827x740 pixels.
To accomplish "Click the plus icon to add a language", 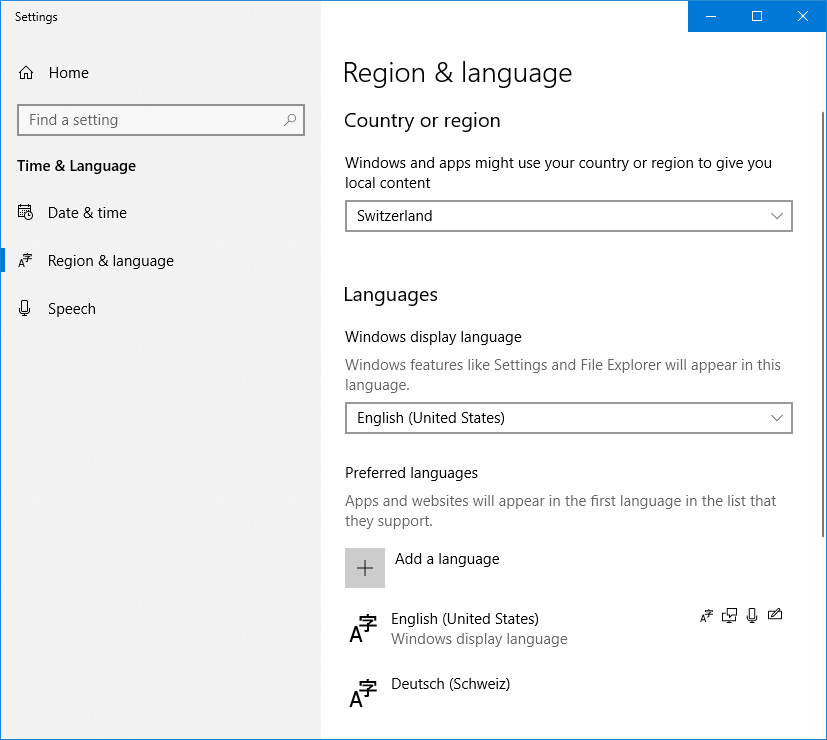I will (x=365, y=568).
